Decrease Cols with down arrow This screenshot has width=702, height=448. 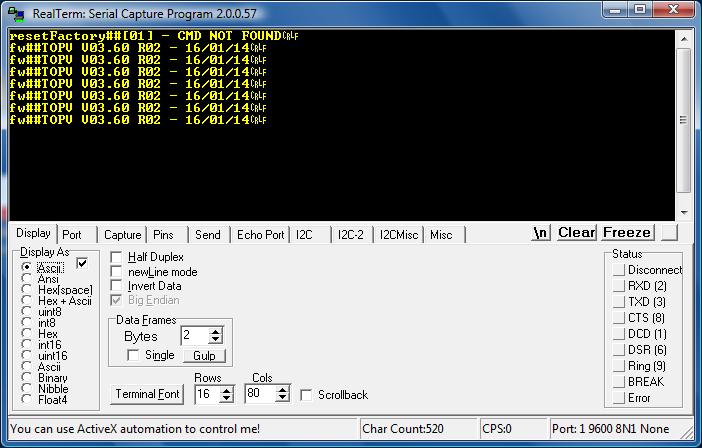[283, 397]
